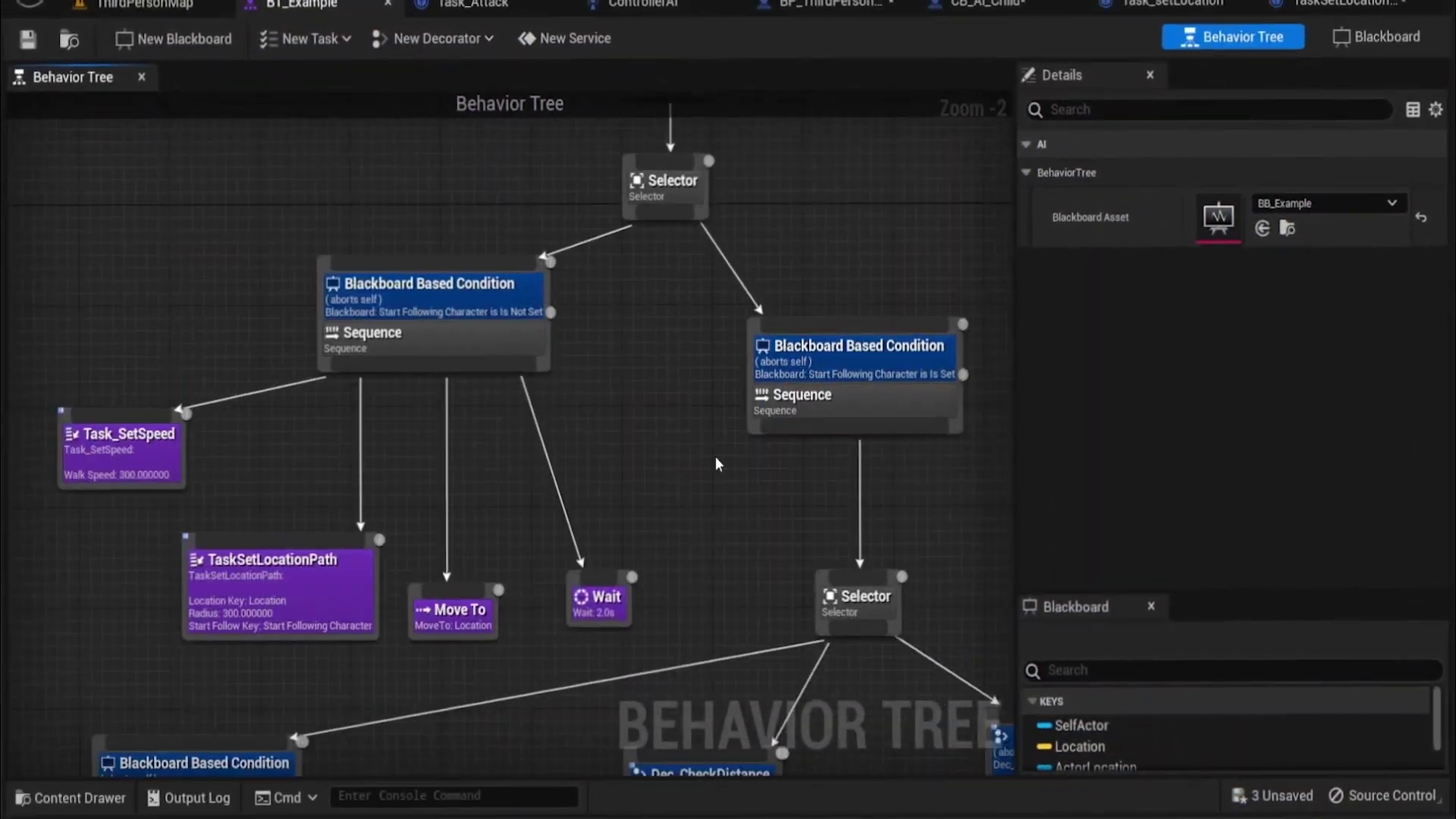Click the Source Control status icon

pyautogui.click(x=1336, y=795)
